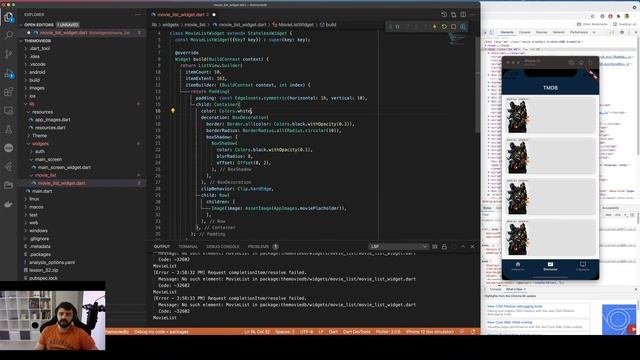Screen dimensions: 640x360
Task: Open Source Control view in activity bar
Action: tap(9, 54)
